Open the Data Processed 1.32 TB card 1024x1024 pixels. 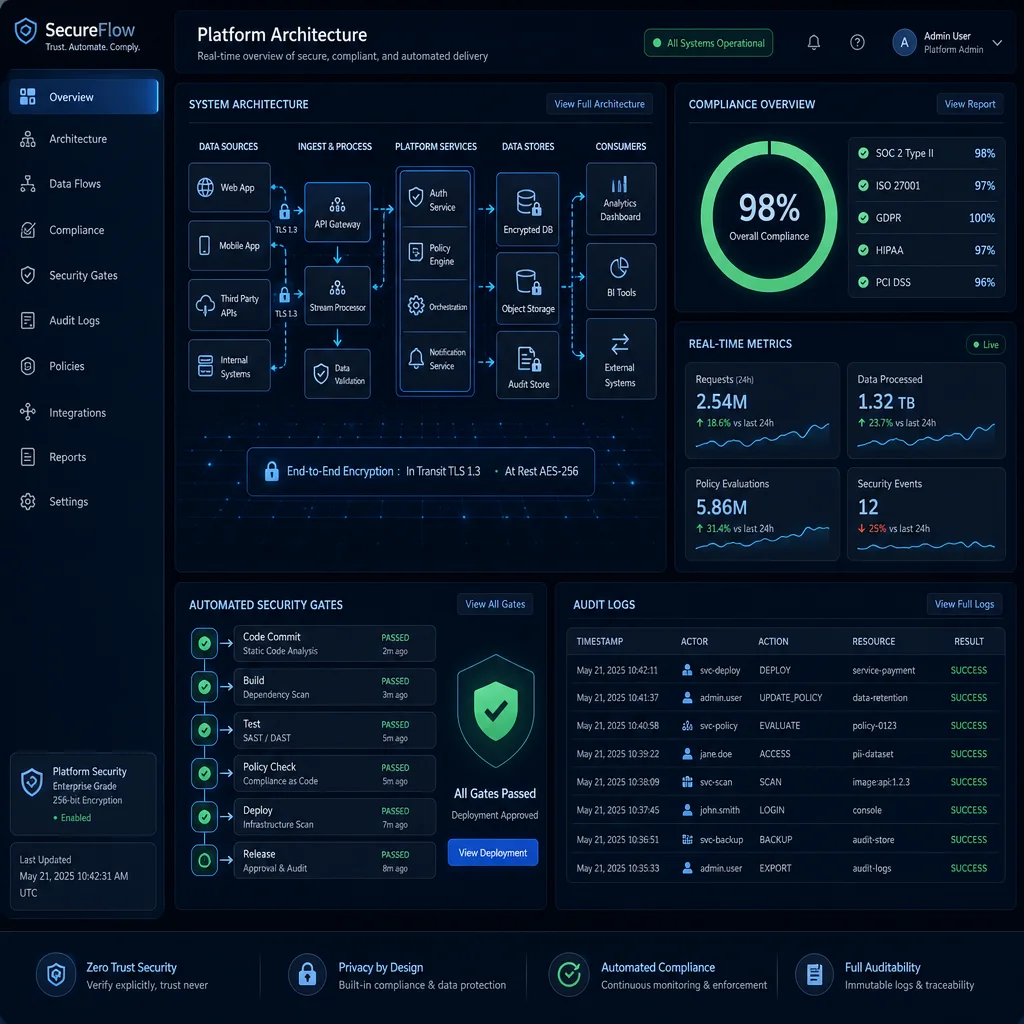pos(925,410)
